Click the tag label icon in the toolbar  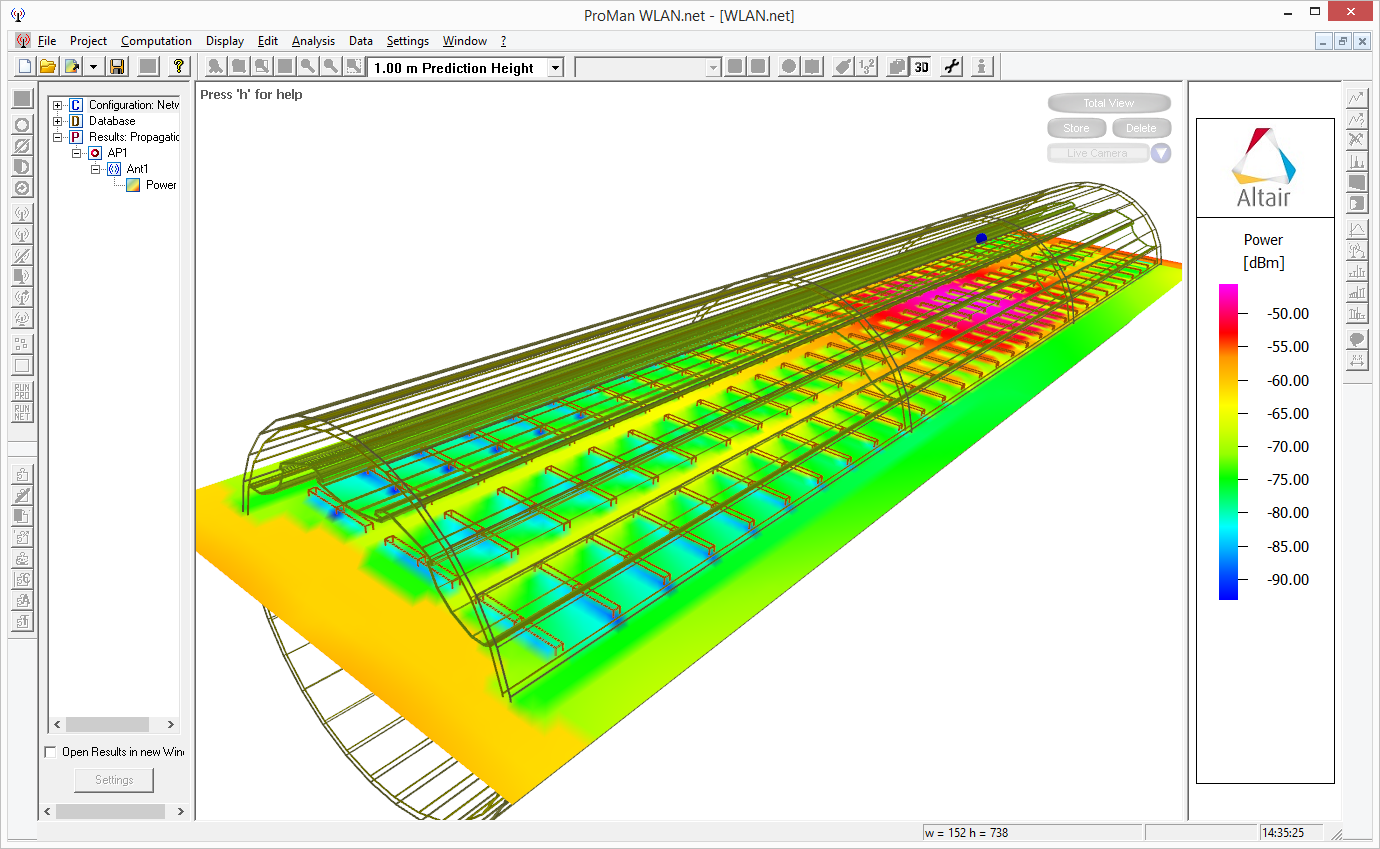click(x=844, y=67)
